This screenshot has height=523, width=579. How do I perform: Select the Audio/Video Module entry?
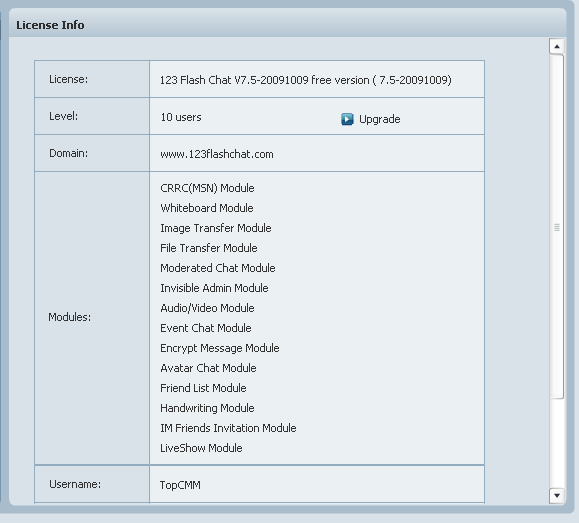point(207,308)
